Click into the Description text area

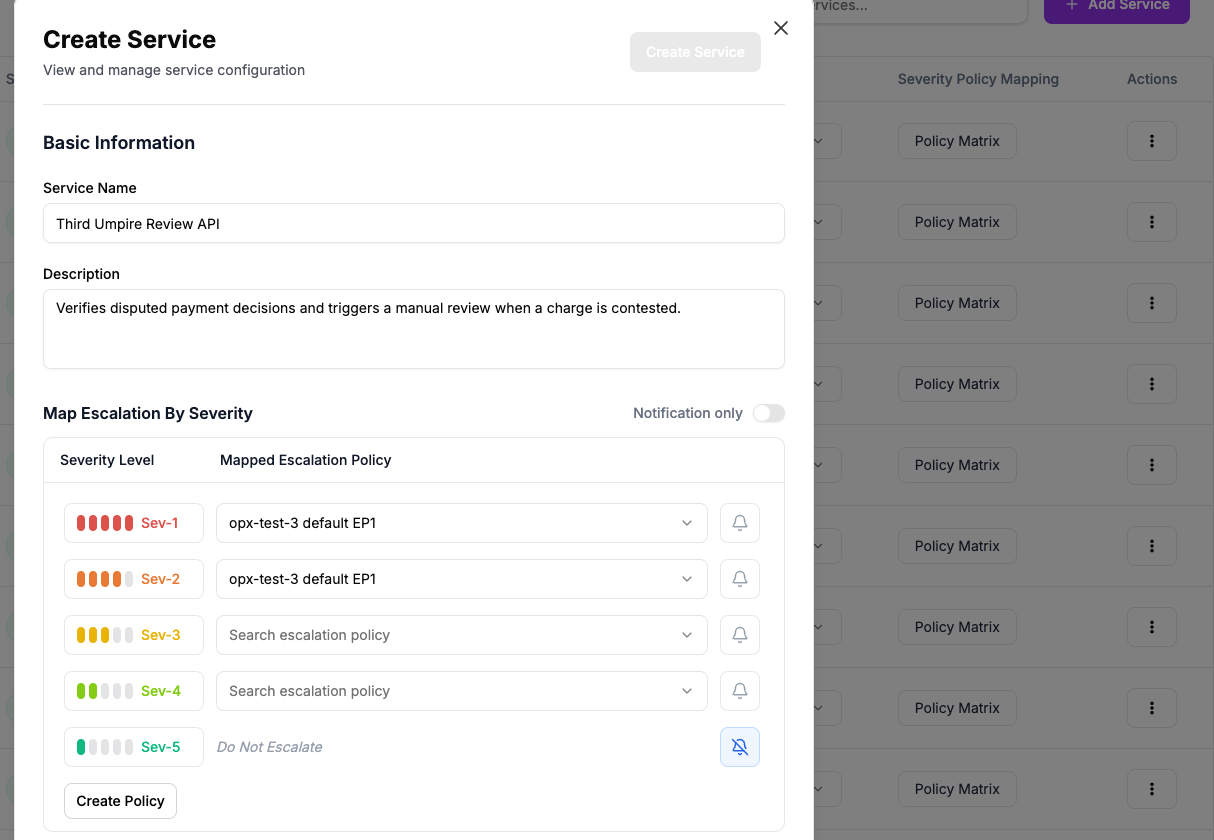click(414, 329)
